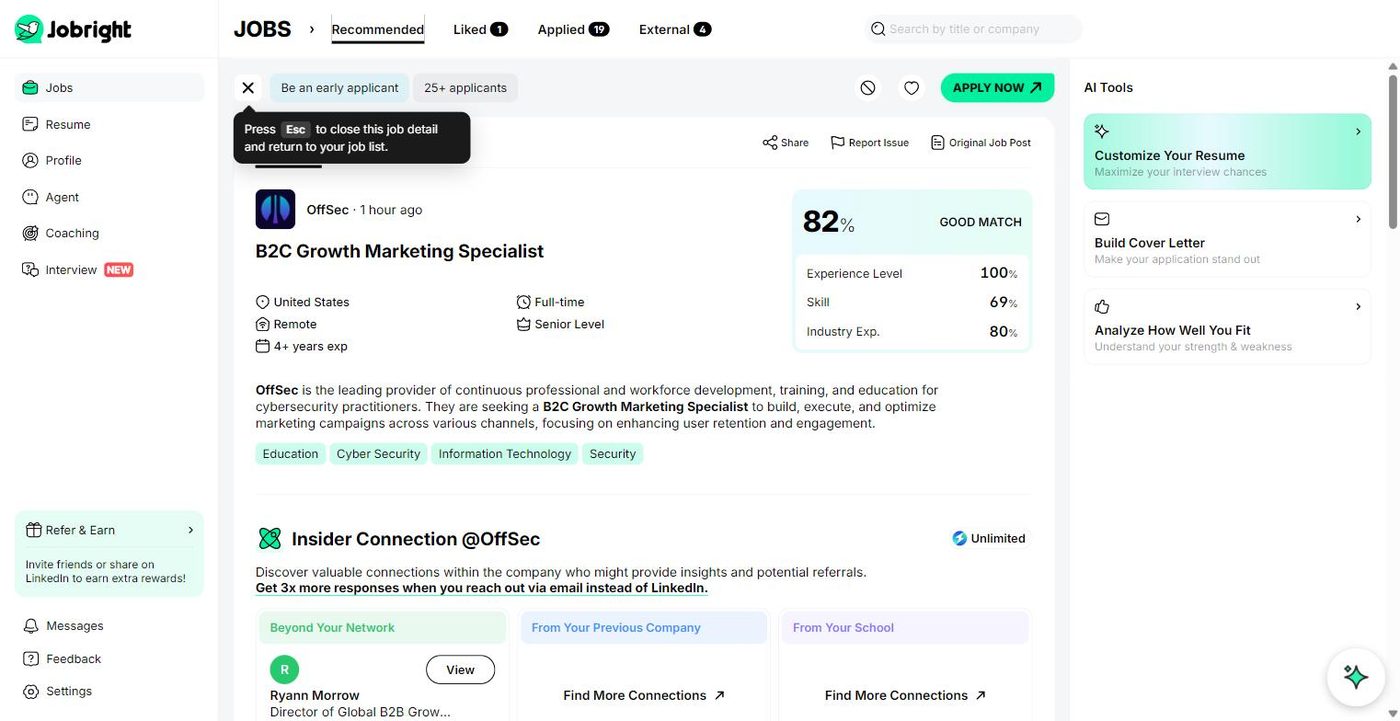The width and height of the screenshot is (1400, 721).
Task: Switch to the Recommended tab
Action: pos(378,29)
